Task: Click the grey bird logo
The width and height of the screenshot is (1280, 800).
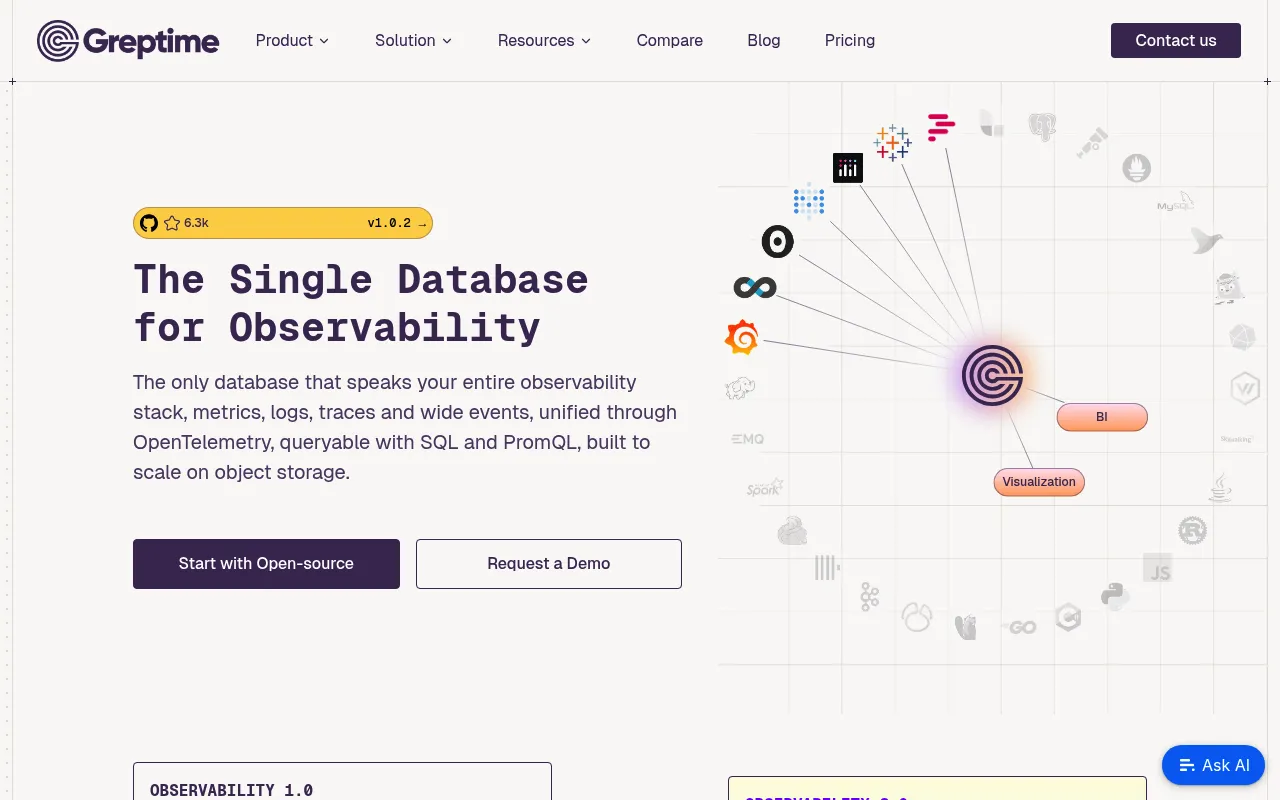Action: (x=1207, y=240)
